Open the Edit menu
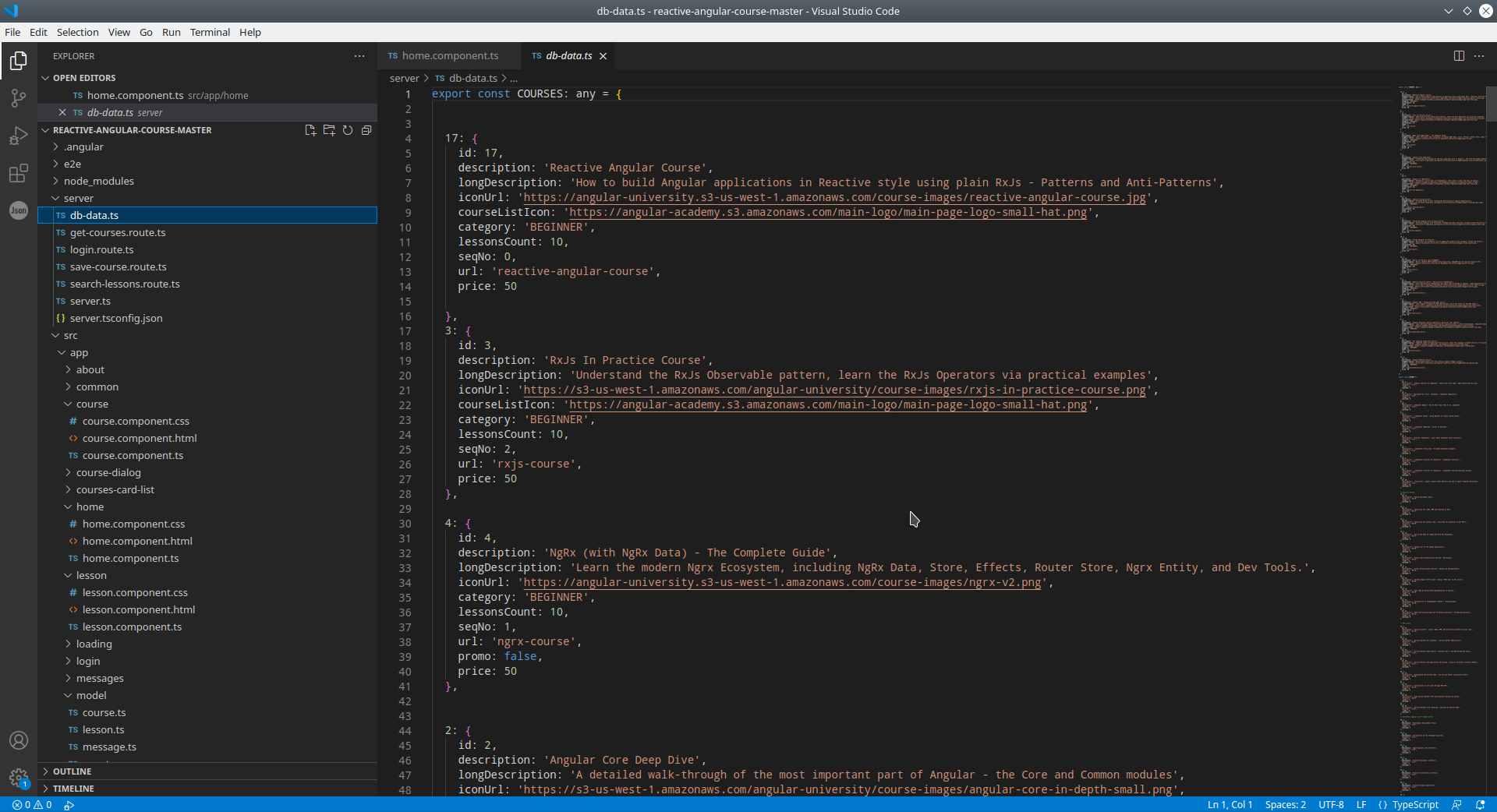The height and width of the screenshot is (812, 1497). pos(38,32)
